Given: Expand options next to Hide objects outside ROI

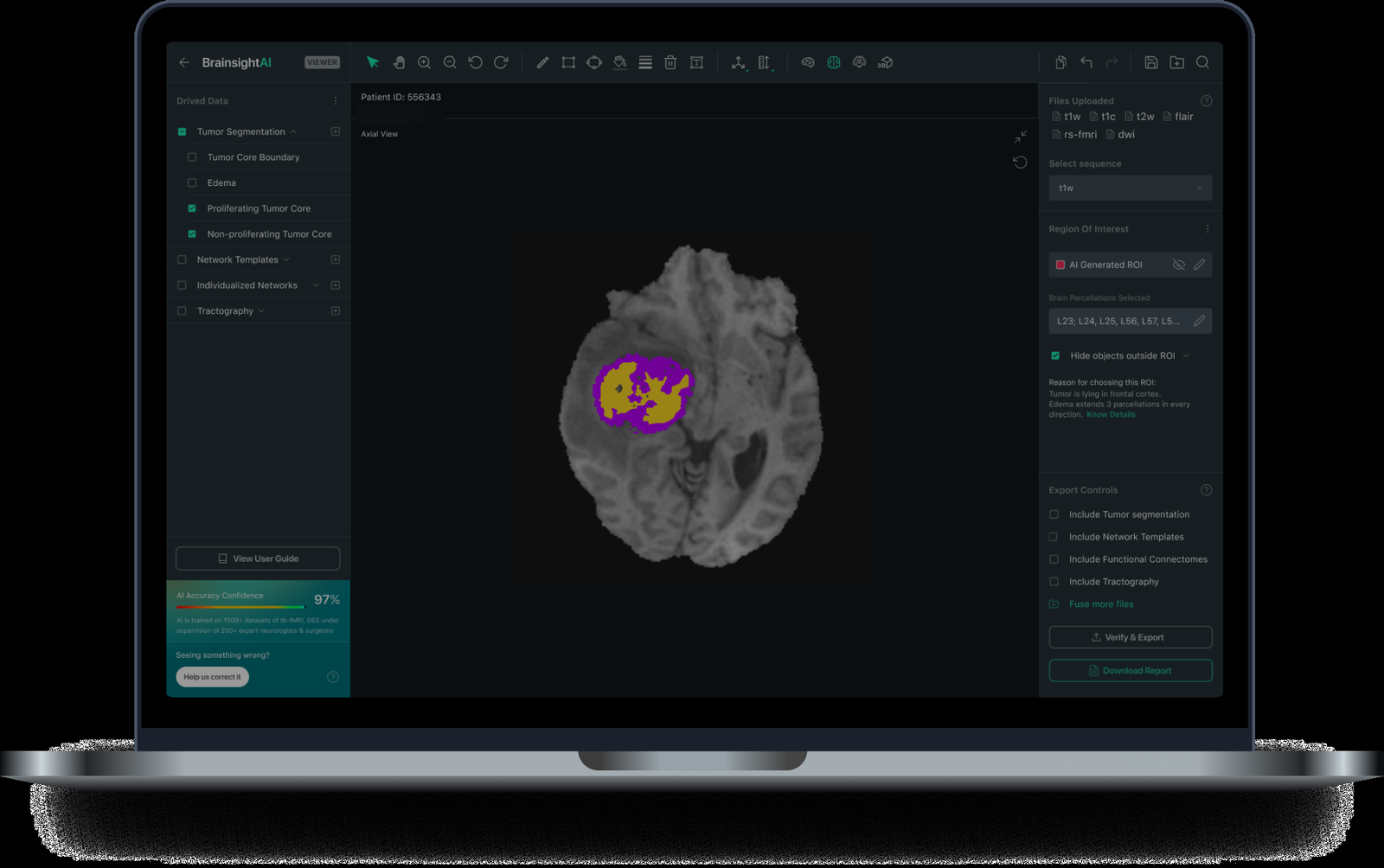Looking at the screenshot, I should click(x=1186, y=355).
